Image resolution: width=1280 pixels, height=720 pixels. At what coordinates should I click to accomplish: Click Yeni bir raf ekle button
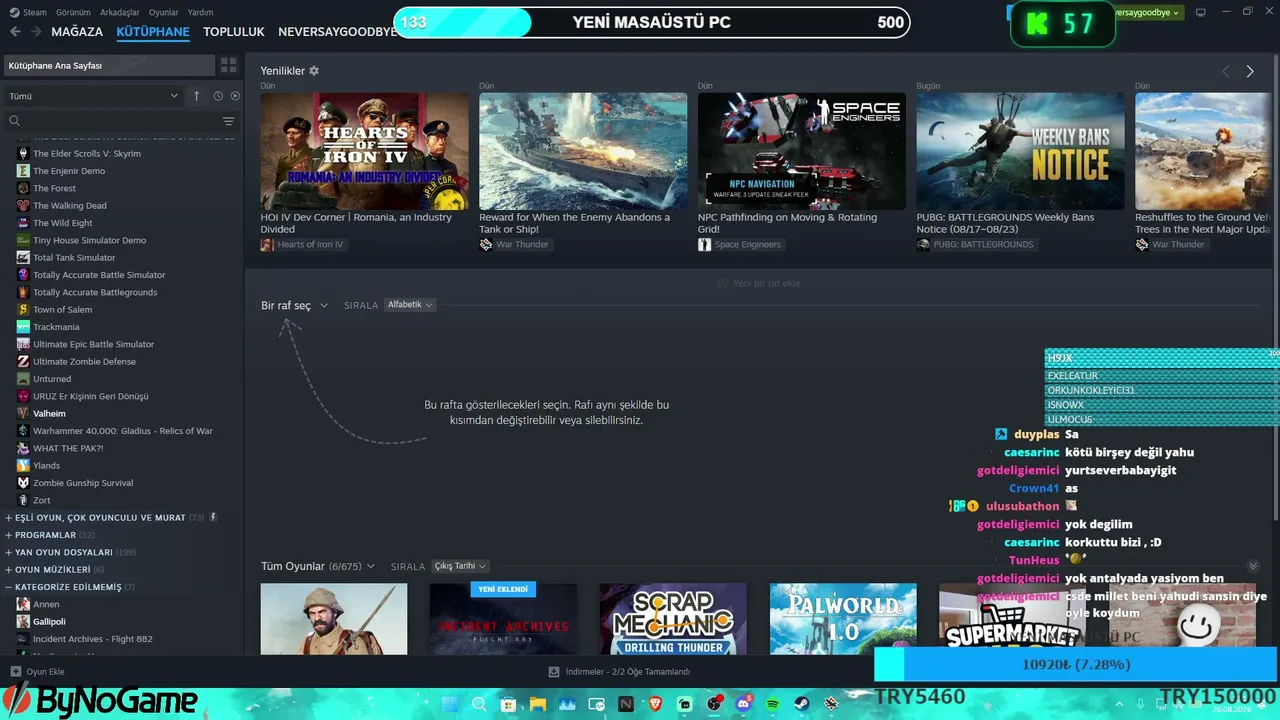tap(759, 283)
